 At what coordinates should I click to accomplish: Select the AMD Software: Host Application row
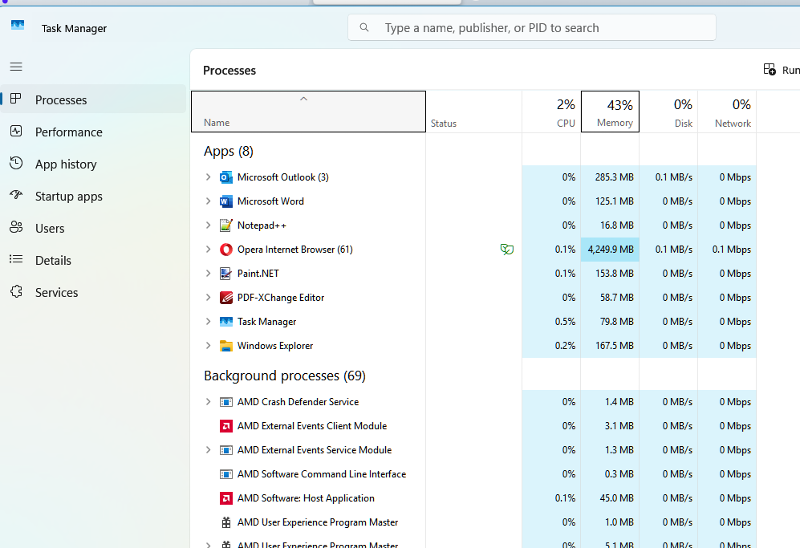(473, 498)
